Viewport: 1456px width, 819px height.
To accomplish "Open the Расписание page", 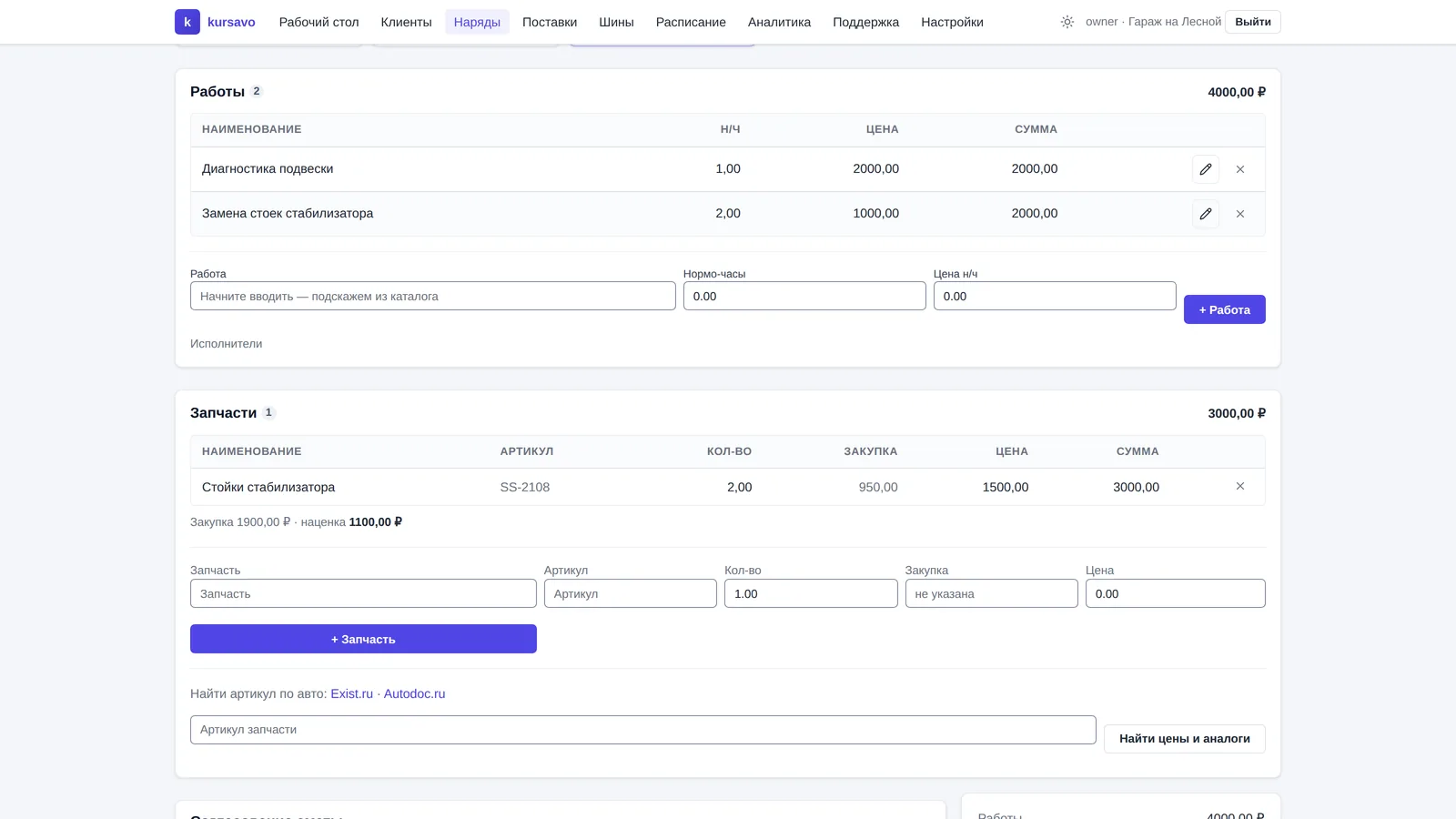I will click(x=691, y=22).
